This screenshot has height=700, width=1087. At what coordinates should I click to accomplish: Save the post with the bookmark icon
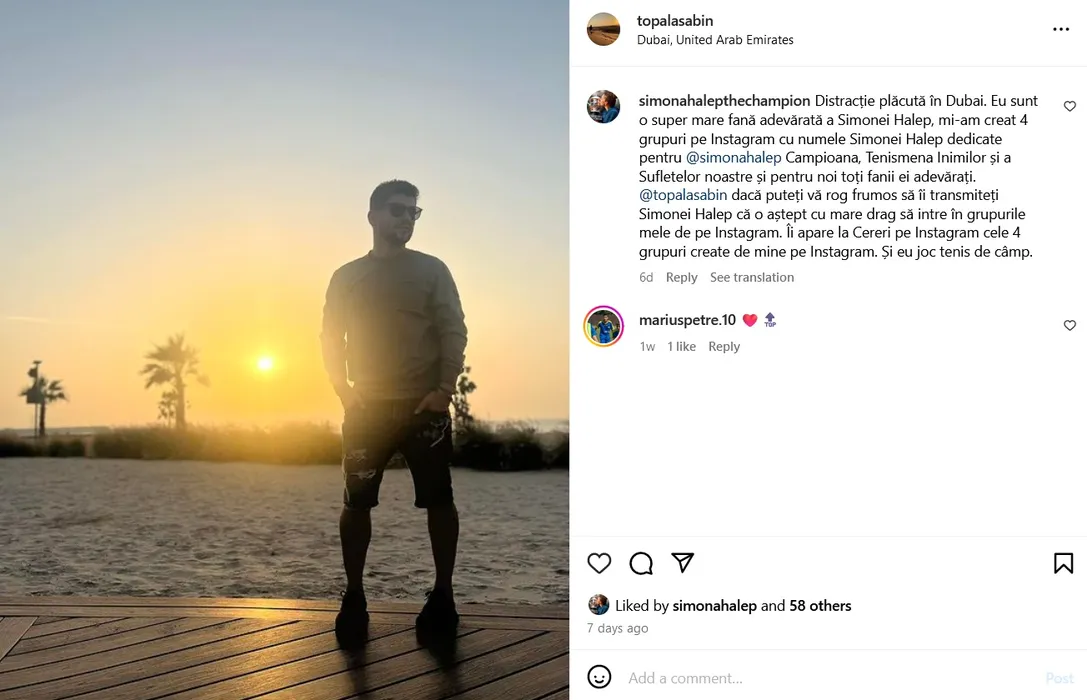[x=1063, y=563]
